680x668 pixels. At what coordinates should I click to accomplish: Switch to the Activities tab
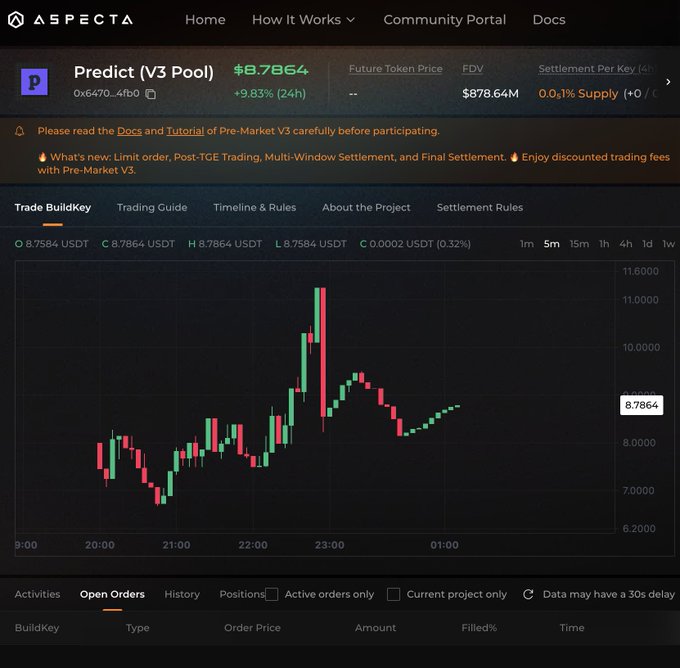click(37, 594)
